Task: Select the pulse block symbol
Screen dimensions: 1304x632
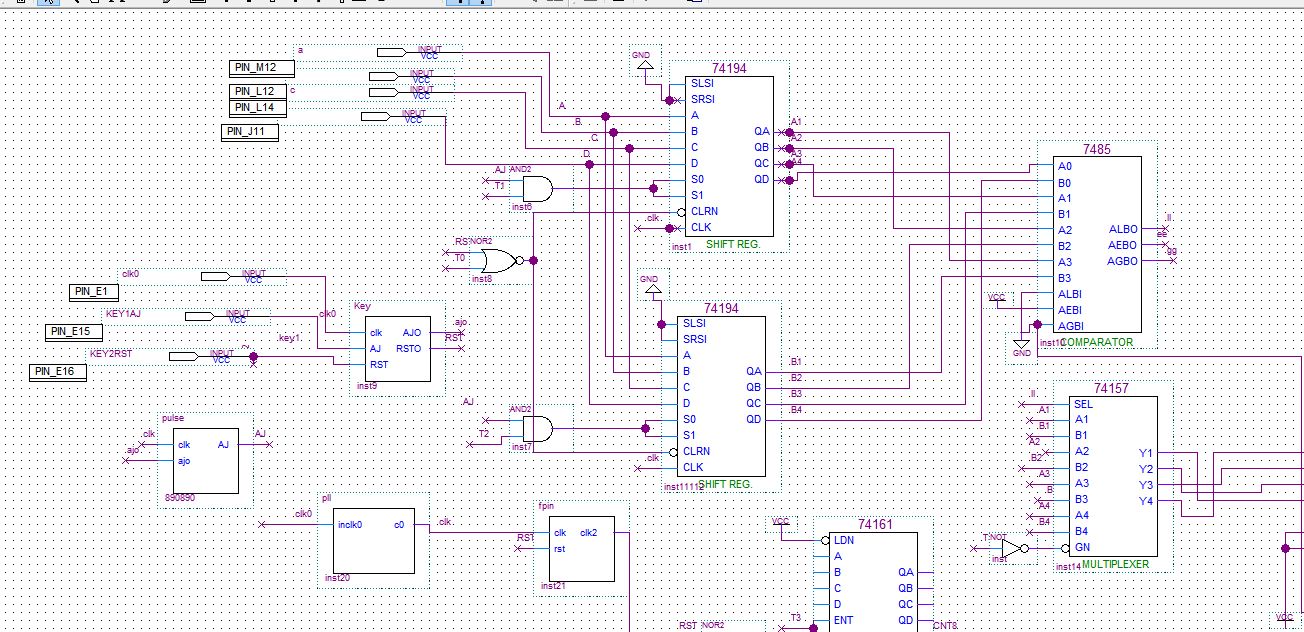Action: 206,459
